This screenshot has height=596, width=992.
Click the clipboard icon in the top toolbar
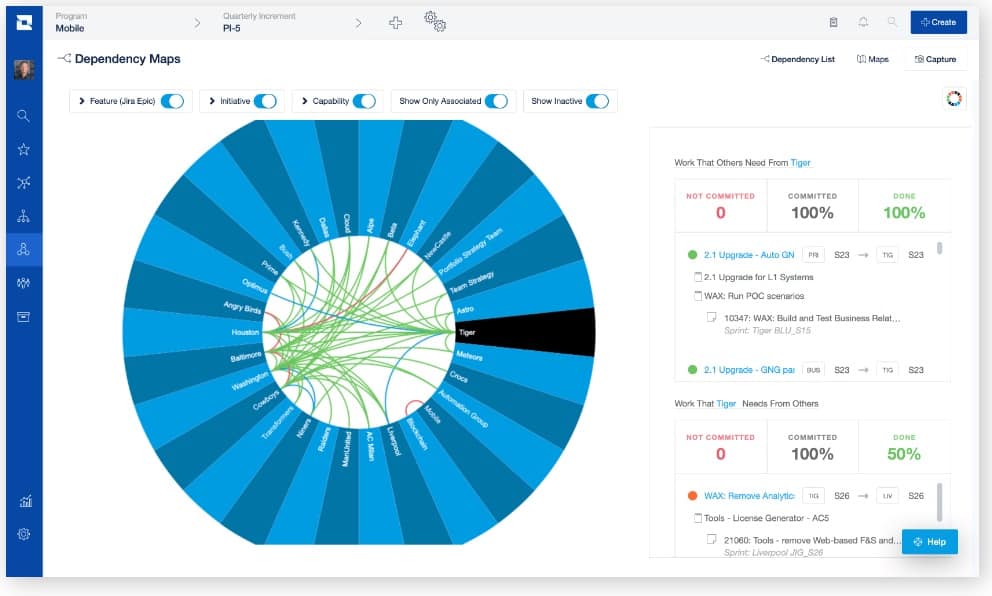(835, 21)
